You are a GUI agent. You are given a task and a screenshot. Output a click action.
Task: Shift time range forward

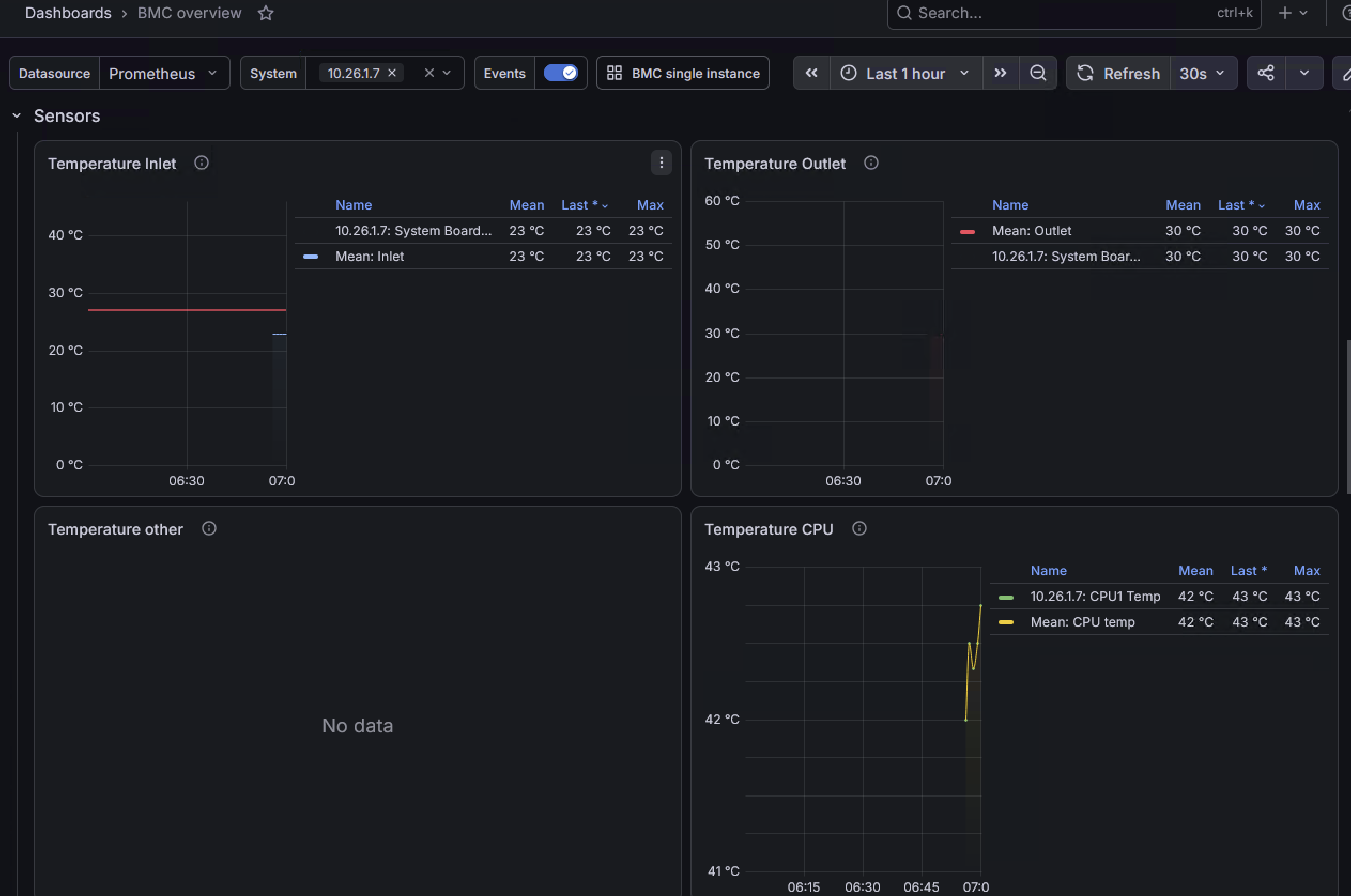[x=1001, y=73]
